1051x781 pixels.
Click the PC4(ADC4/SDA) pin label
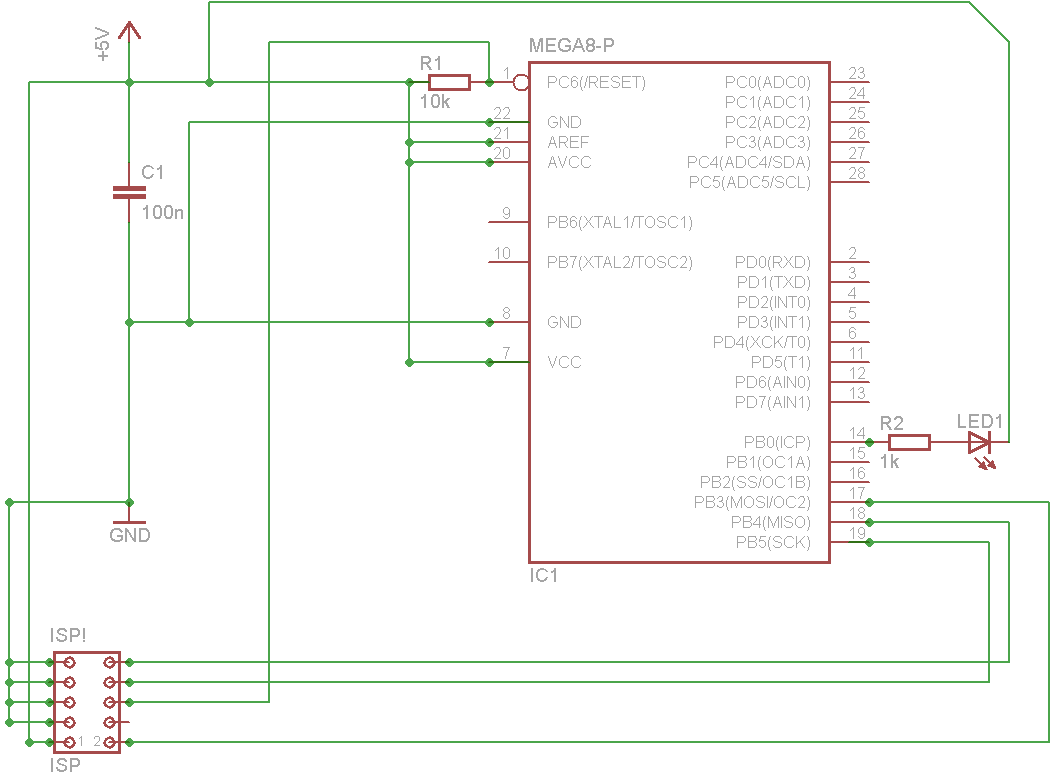[x=749, y=162]
